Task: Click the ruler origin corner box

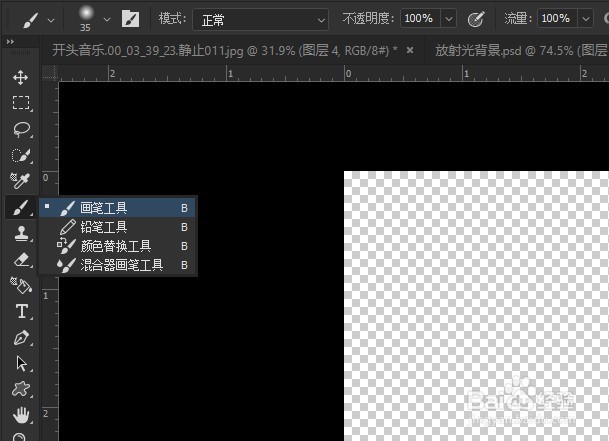Action: point(50,73)
